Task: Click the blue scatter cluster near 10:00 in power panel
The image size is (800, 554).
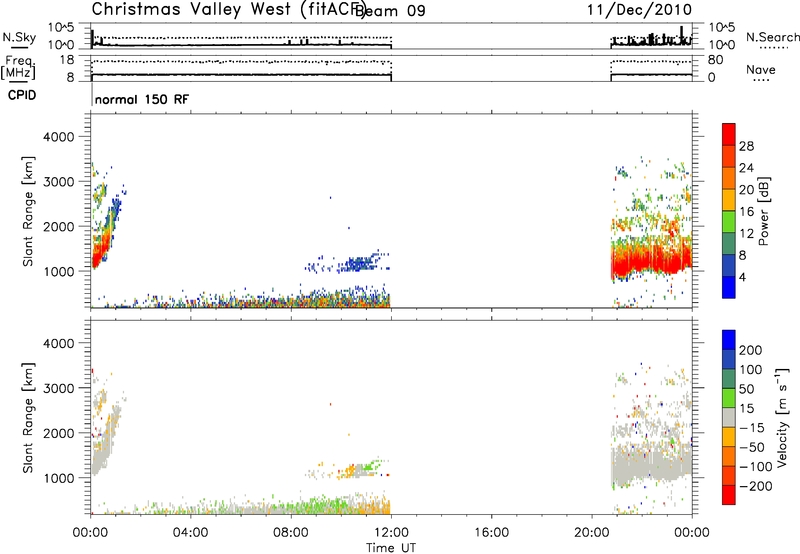Action: tap(360, 264)
